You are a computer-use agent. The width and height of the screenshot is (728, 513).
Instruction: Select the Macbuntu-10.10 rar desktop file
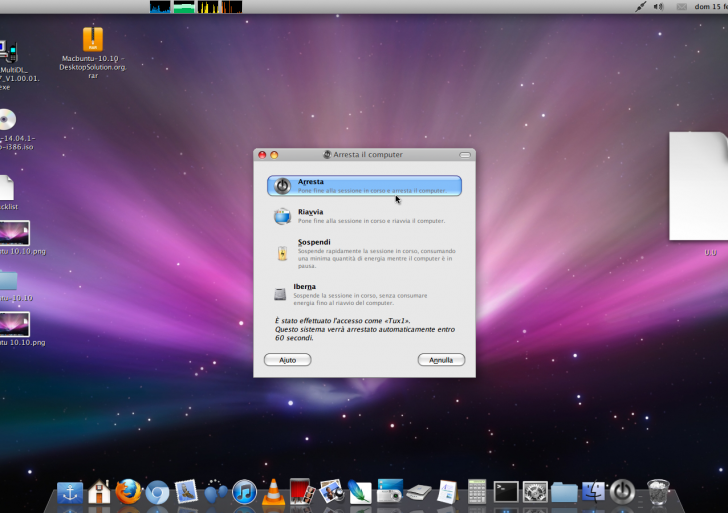(92, 40)
